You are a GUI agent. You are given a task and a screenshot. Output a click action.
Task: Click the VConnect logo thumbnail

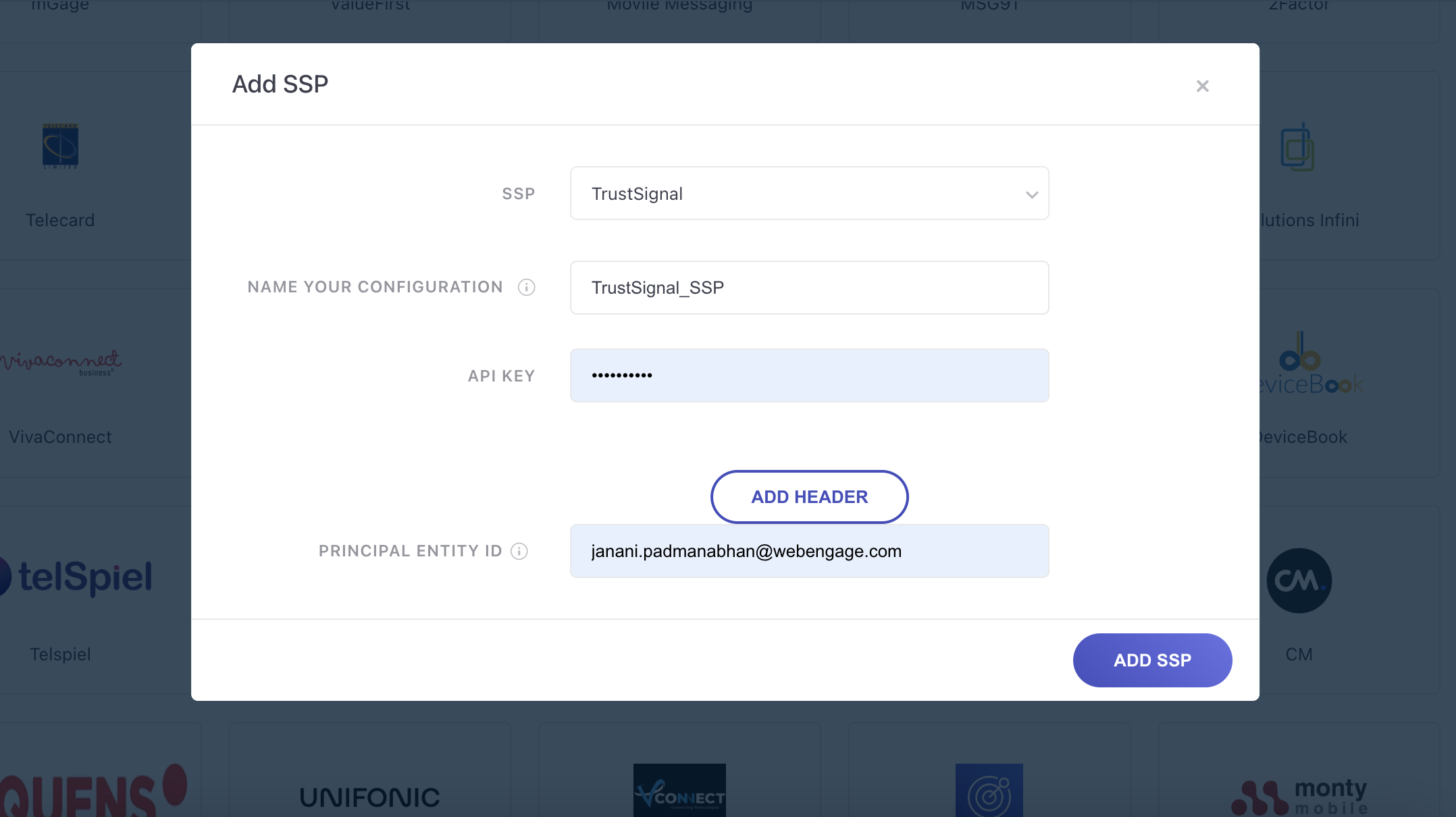tap(679, 790)
